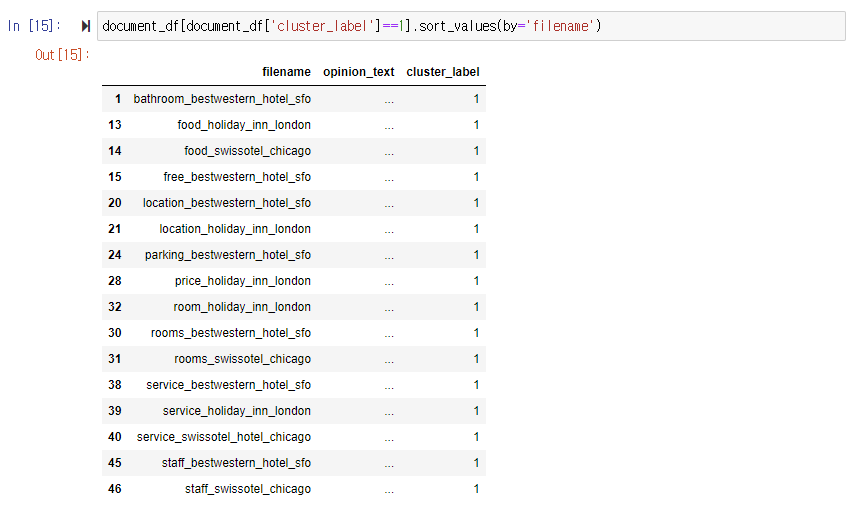This screenshot has height=511, width=855.
Task: Click row index 15 of the dataframe
Action: [x=115, y=177]
